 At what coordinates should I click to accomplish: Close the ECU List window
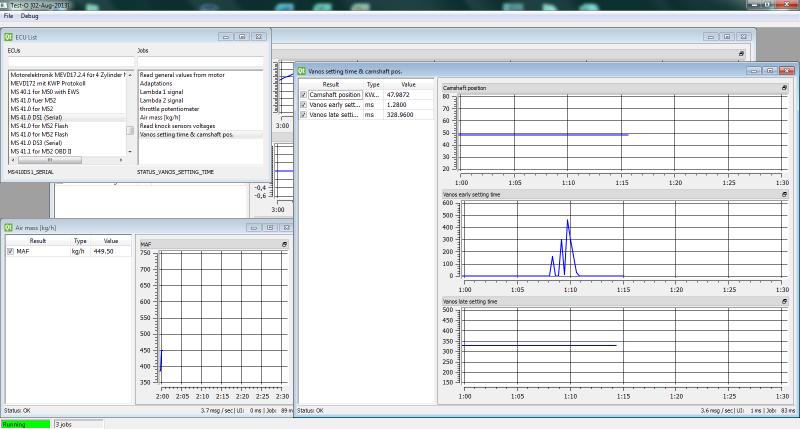pyautogui.click(x=259, y=37)
